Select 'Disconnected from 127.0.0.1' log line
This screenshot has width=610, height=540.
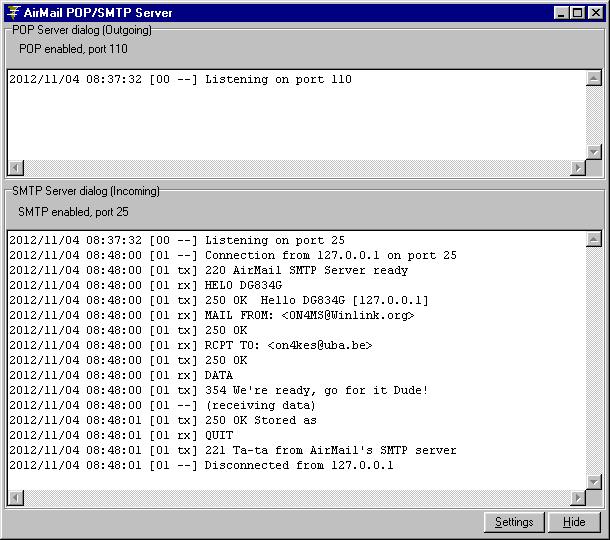pyautogui.click(x=202, y=465)
